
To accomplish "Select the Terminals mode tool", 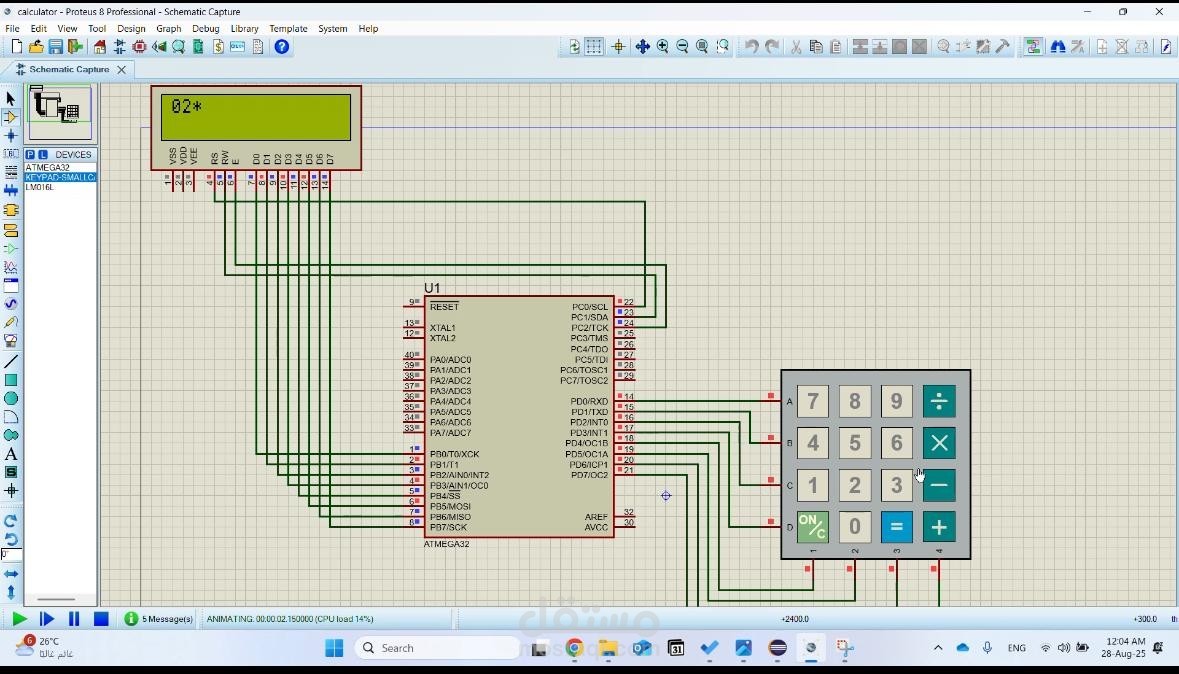I will point(11,229).
